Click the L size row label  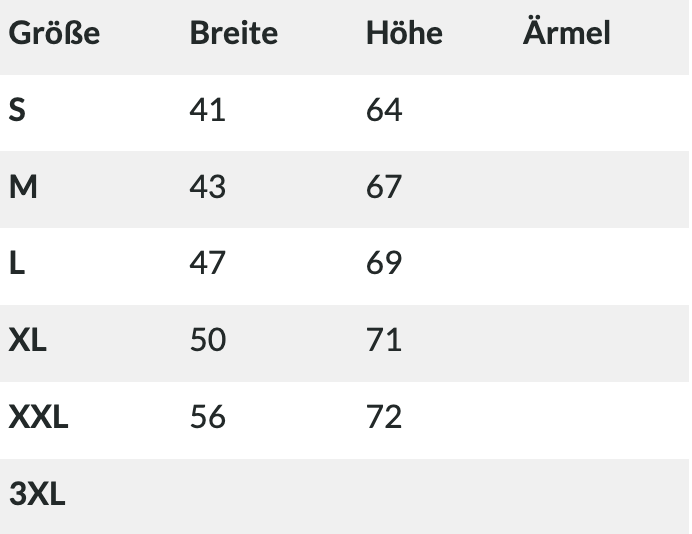coord(16,263)
